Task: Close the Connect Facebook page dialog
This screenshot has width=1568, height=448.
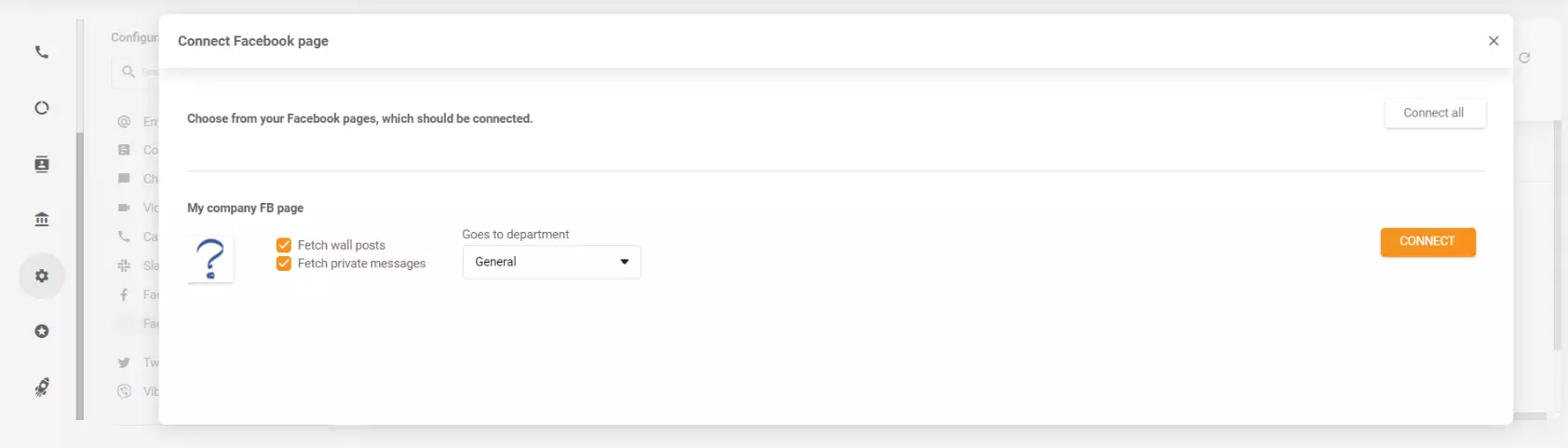Action: 1494,41
